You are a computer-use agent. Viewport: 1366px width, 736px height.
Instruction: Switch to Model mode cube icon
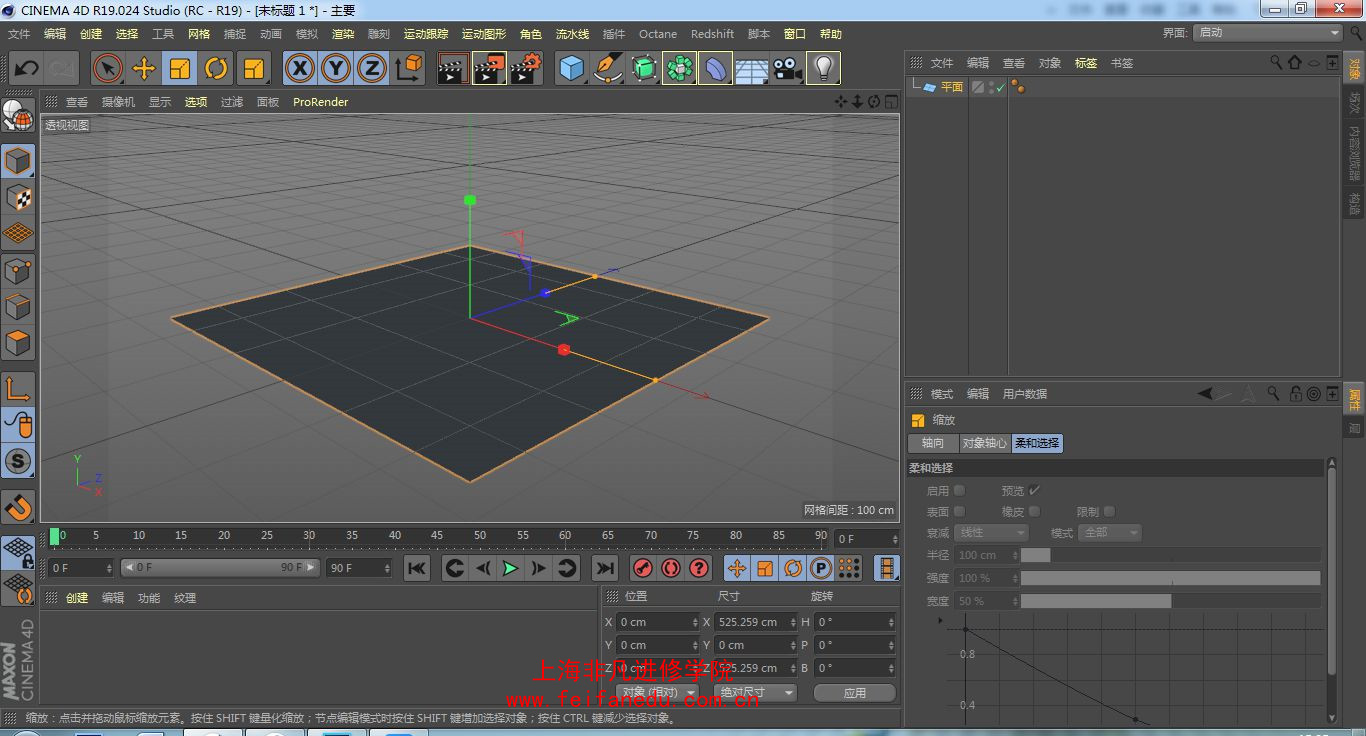click(x=18, y=161)
